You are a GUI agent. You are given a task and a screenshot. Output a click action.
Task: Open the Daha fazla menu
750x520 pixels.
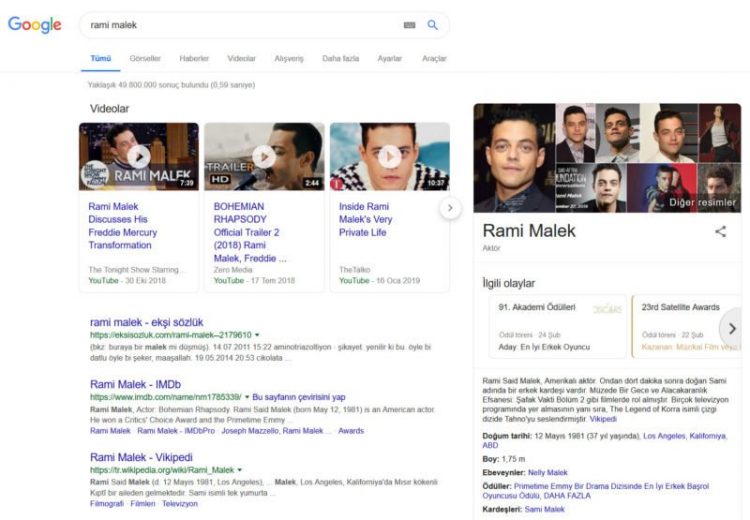341,58
